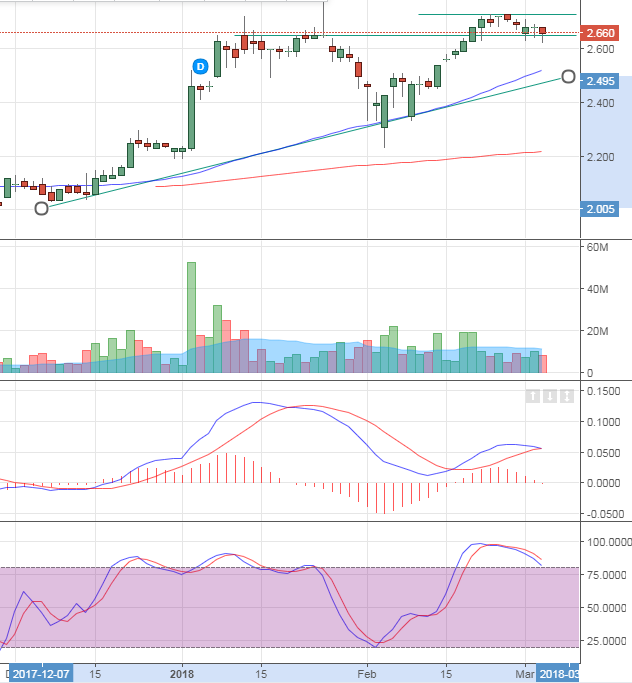Click the 2.005 price label

pyautogui.click(x=600, y=209)
